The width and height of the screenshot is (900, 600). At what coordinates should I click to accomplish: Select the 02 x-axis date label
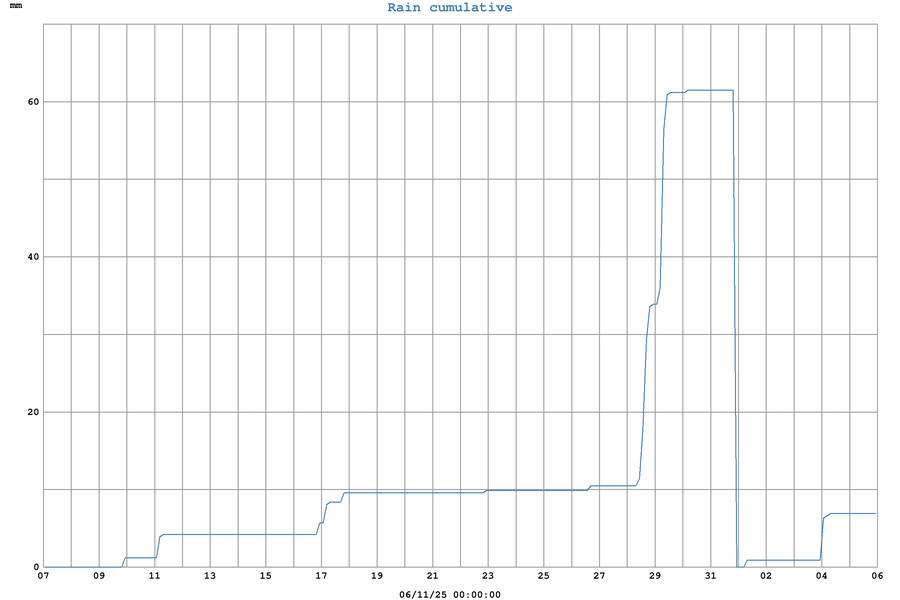766,577
